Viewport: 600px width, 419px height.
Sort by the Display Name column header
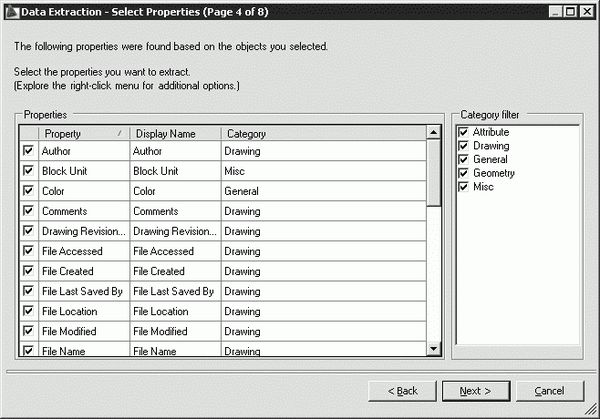tap(176, 134)
